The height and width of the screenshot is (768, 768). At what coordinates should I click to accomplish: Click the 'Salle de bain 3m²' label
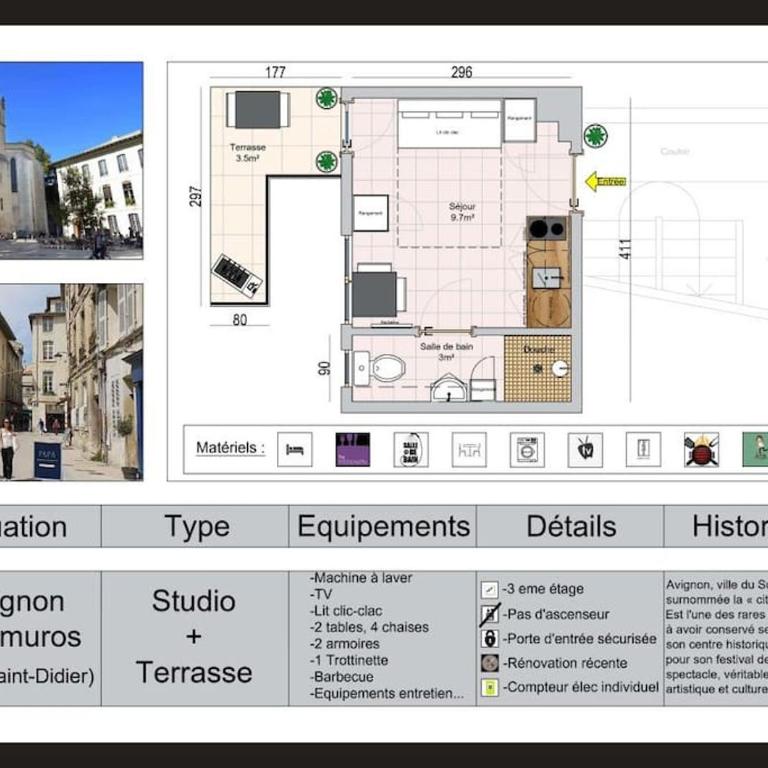446,352
